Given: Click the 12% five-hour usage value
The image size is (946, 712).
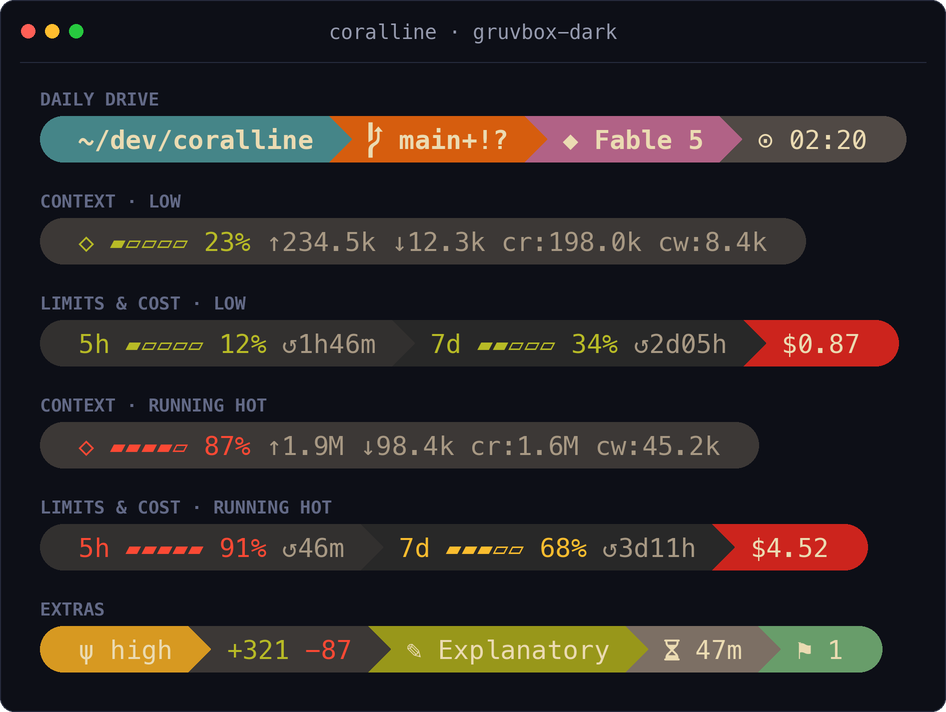Looking at the screenshot, I should click(x=243, y=344).
